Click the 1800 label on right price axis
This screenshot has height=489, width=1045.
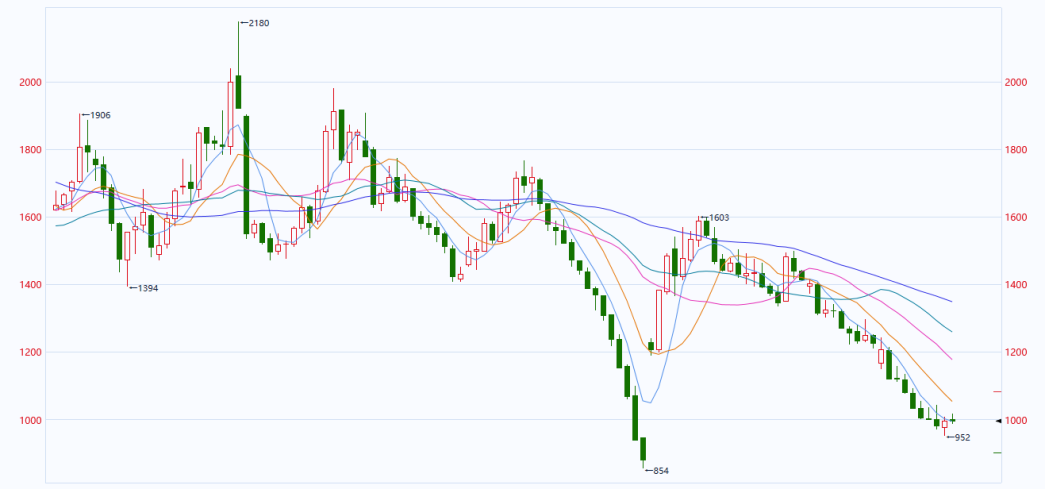(x=1015, y=150)
